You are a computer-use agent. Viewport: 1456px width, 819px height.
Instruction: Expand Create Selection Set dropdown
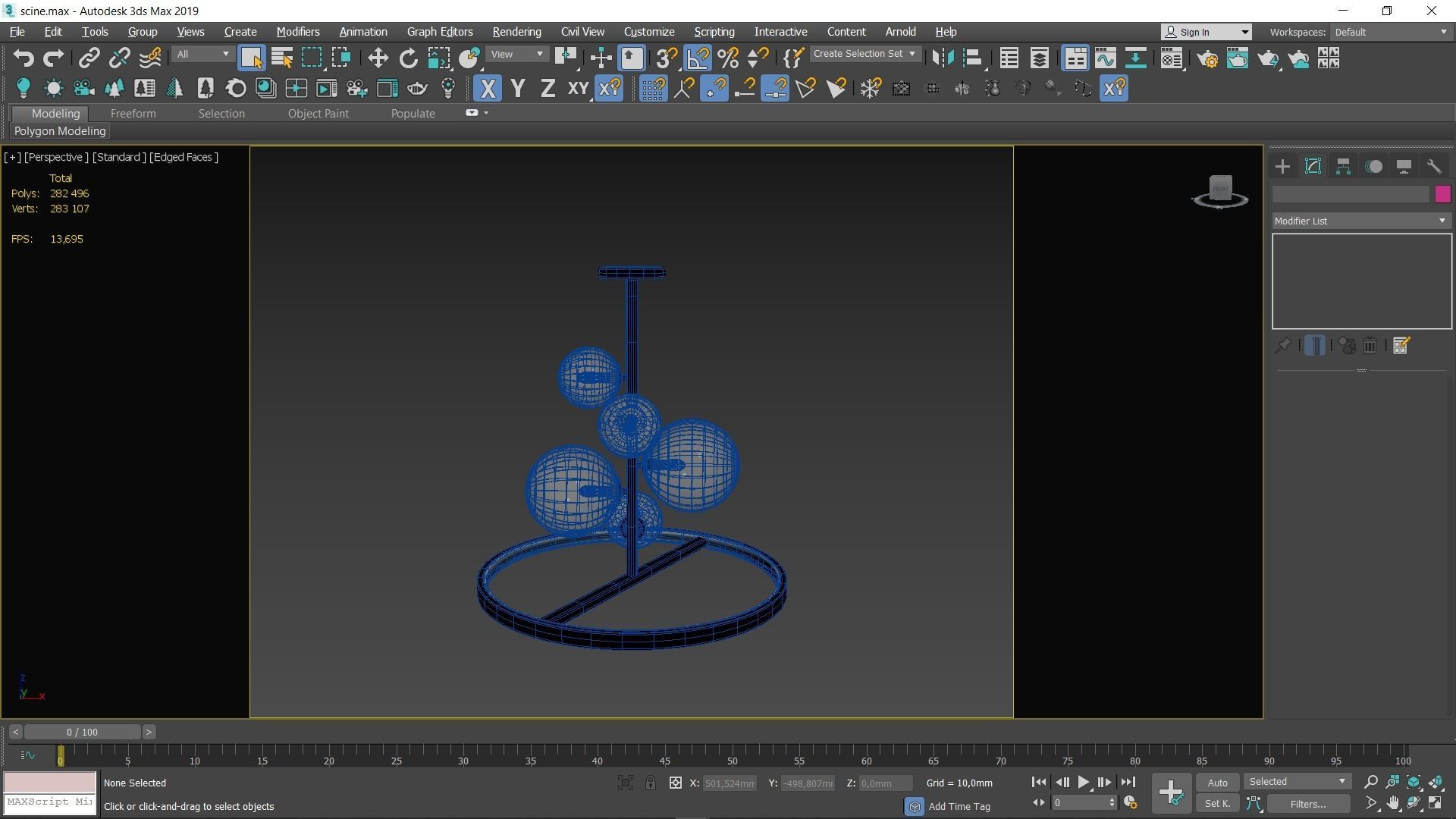tap(865, 54)
